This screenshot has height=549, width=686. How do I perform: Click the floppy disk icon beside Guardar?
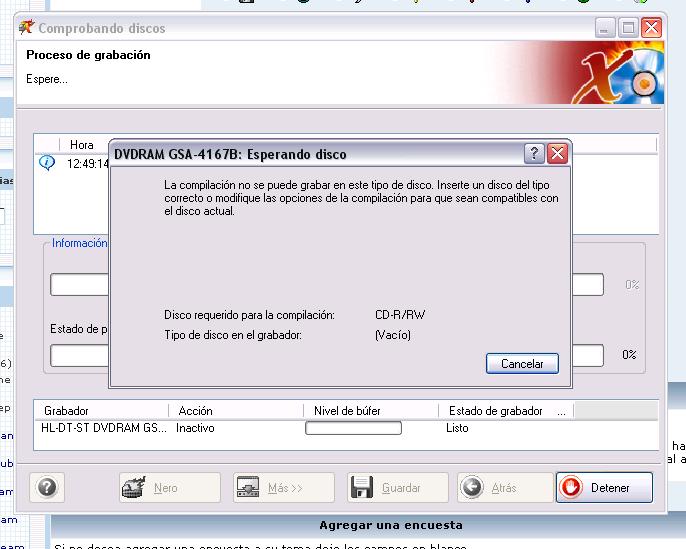click(x=361, y=487)
